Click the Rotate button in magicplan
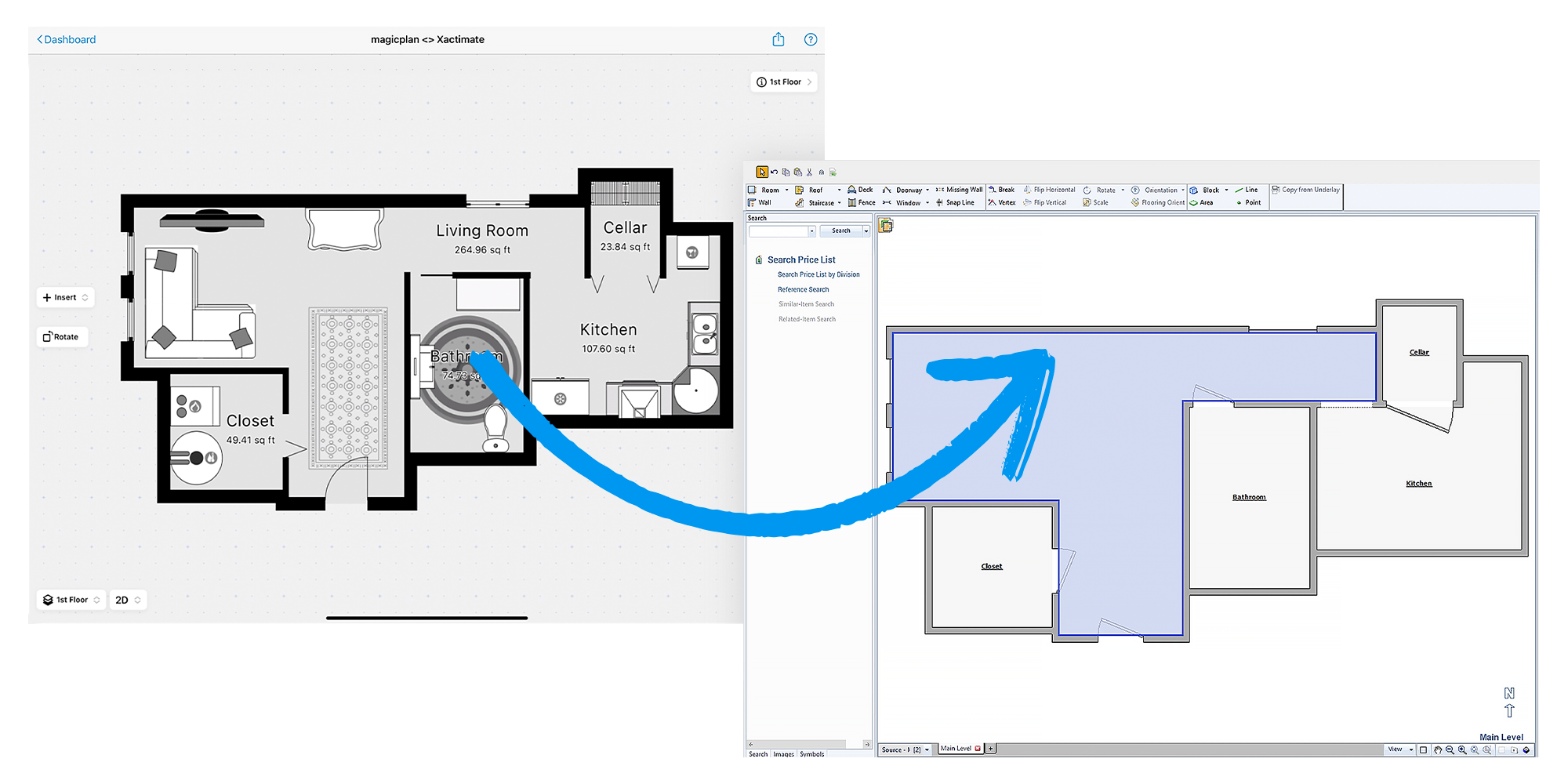 [61, 336]
